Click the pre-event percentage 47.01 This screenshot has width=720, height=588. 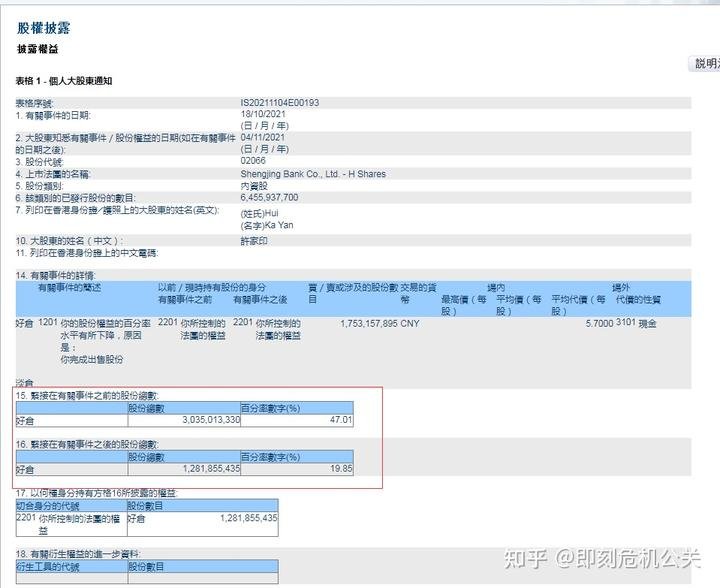[341, 420]
